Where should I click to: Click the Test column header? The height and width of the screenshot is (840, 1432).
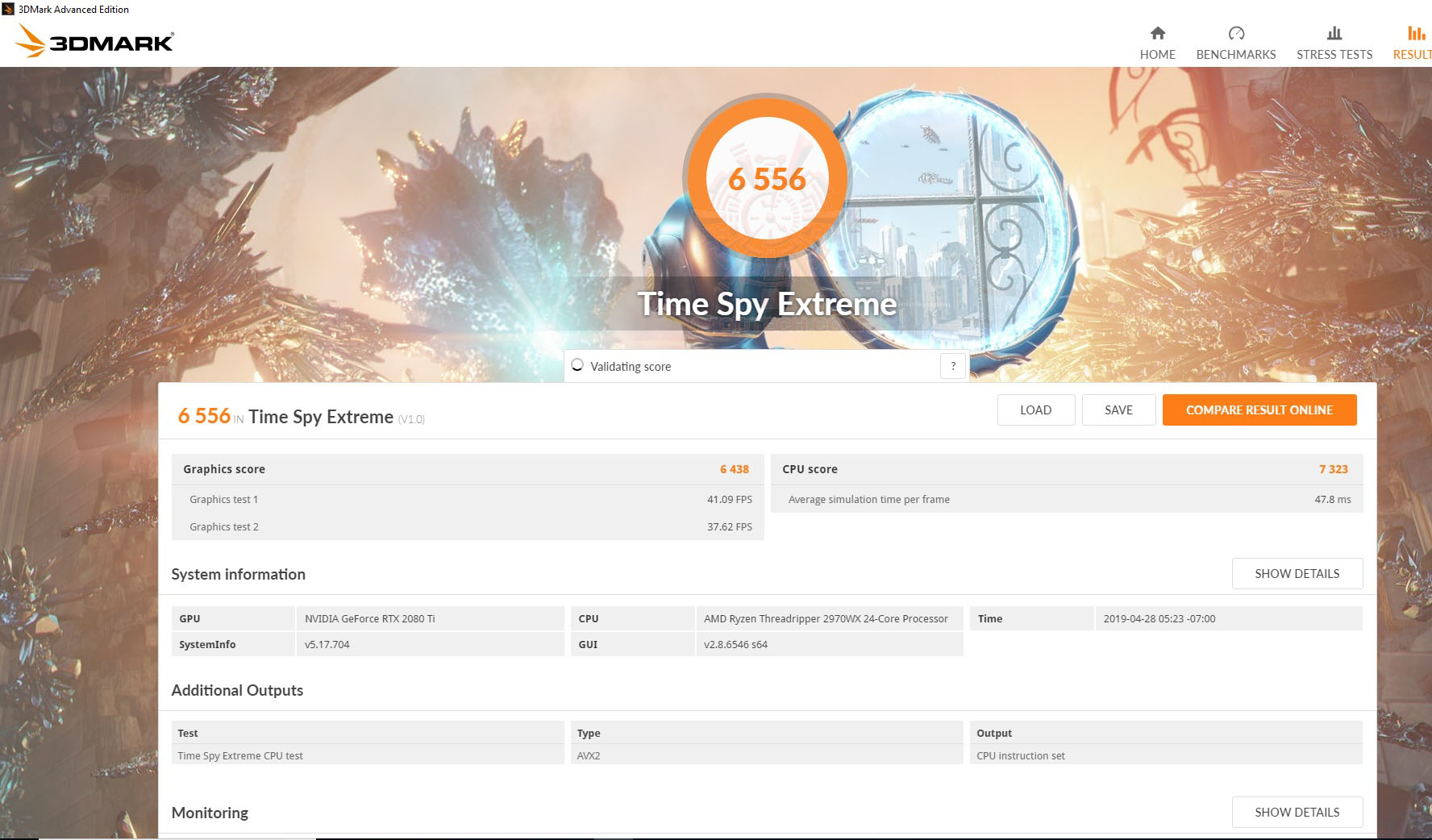pos(188,733)
